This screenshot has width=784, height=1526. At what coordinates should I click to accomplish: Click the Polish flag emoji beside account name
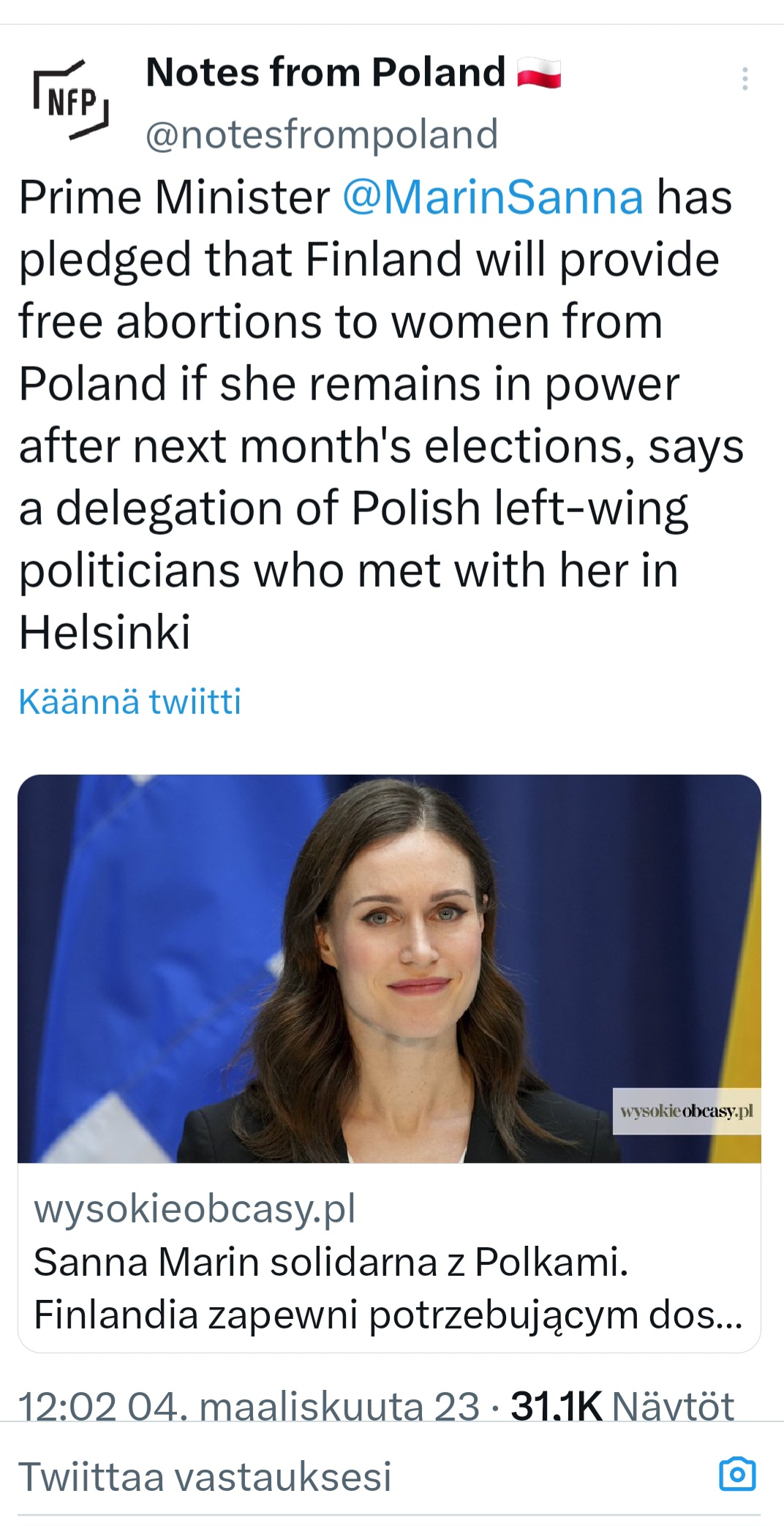[539, 74]
